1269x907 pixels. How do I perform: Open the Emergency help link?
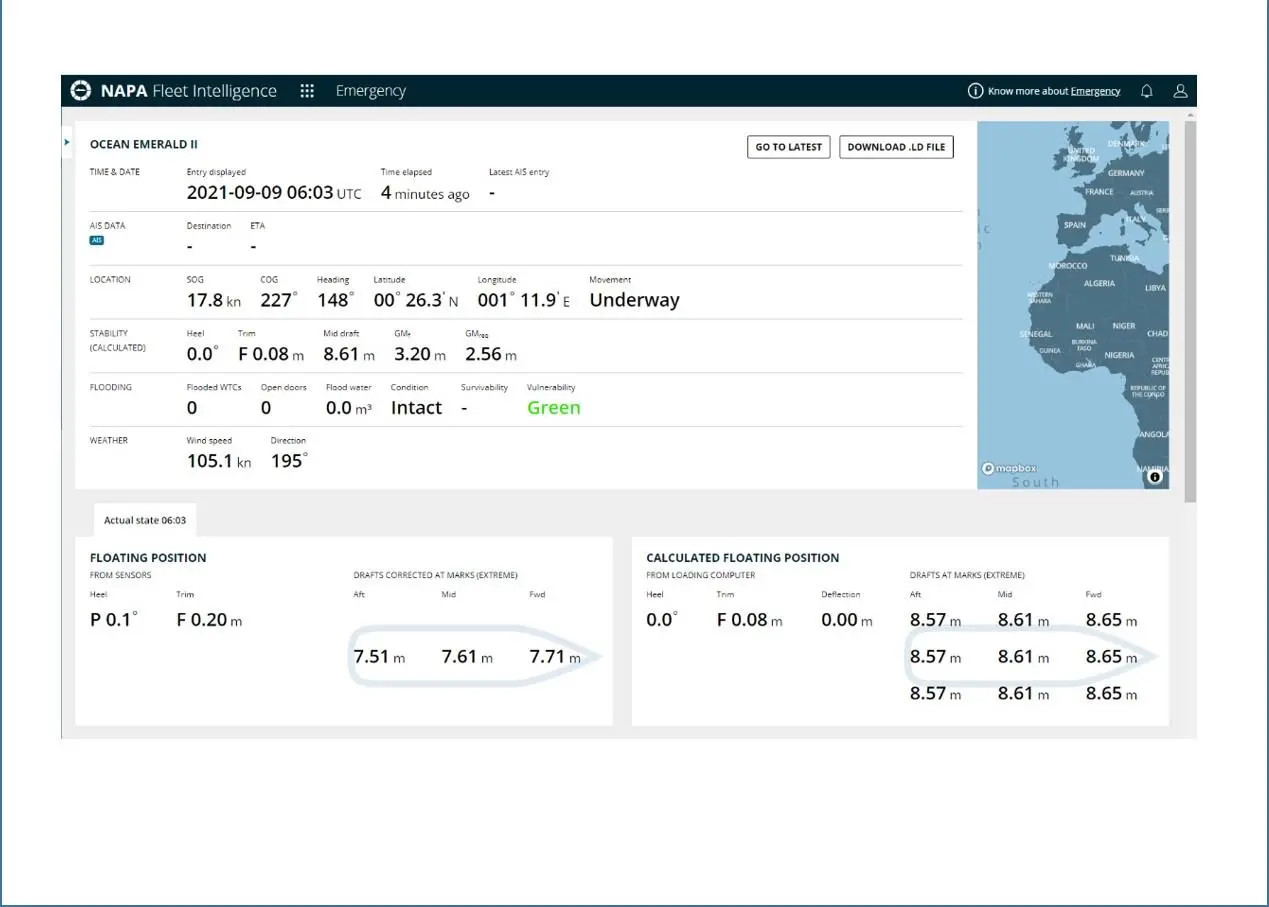1095,91
